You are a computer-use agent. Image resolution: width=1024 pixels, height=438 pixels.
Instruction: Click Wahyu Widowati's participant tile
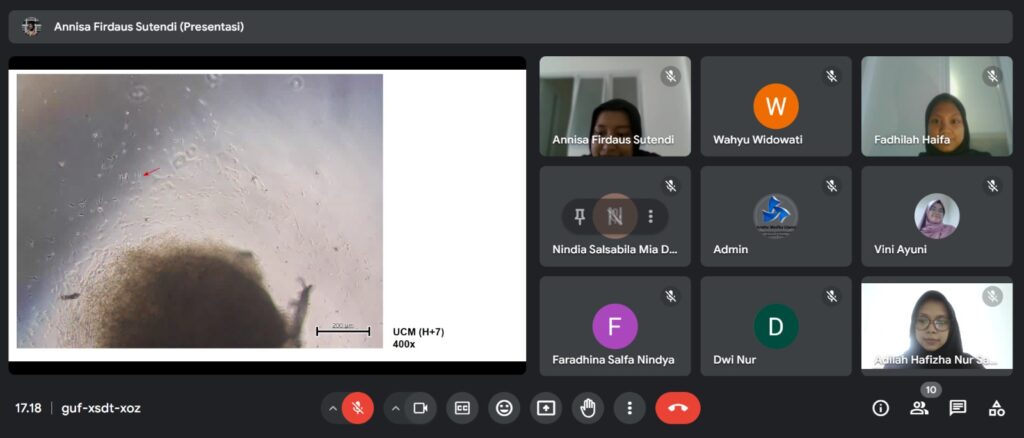[x=776, y=106]
